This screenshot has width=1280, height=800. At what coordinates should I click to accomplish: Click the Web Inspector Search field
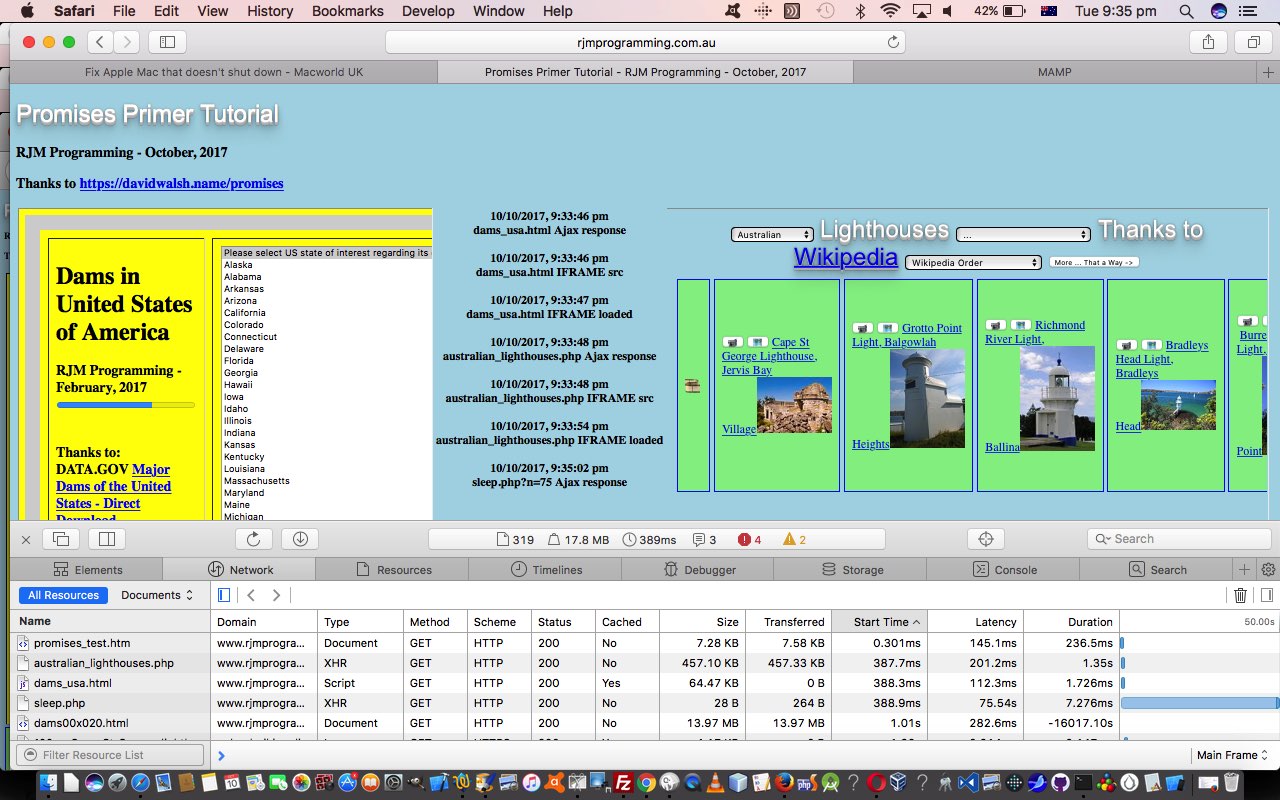pos(1178,539)
